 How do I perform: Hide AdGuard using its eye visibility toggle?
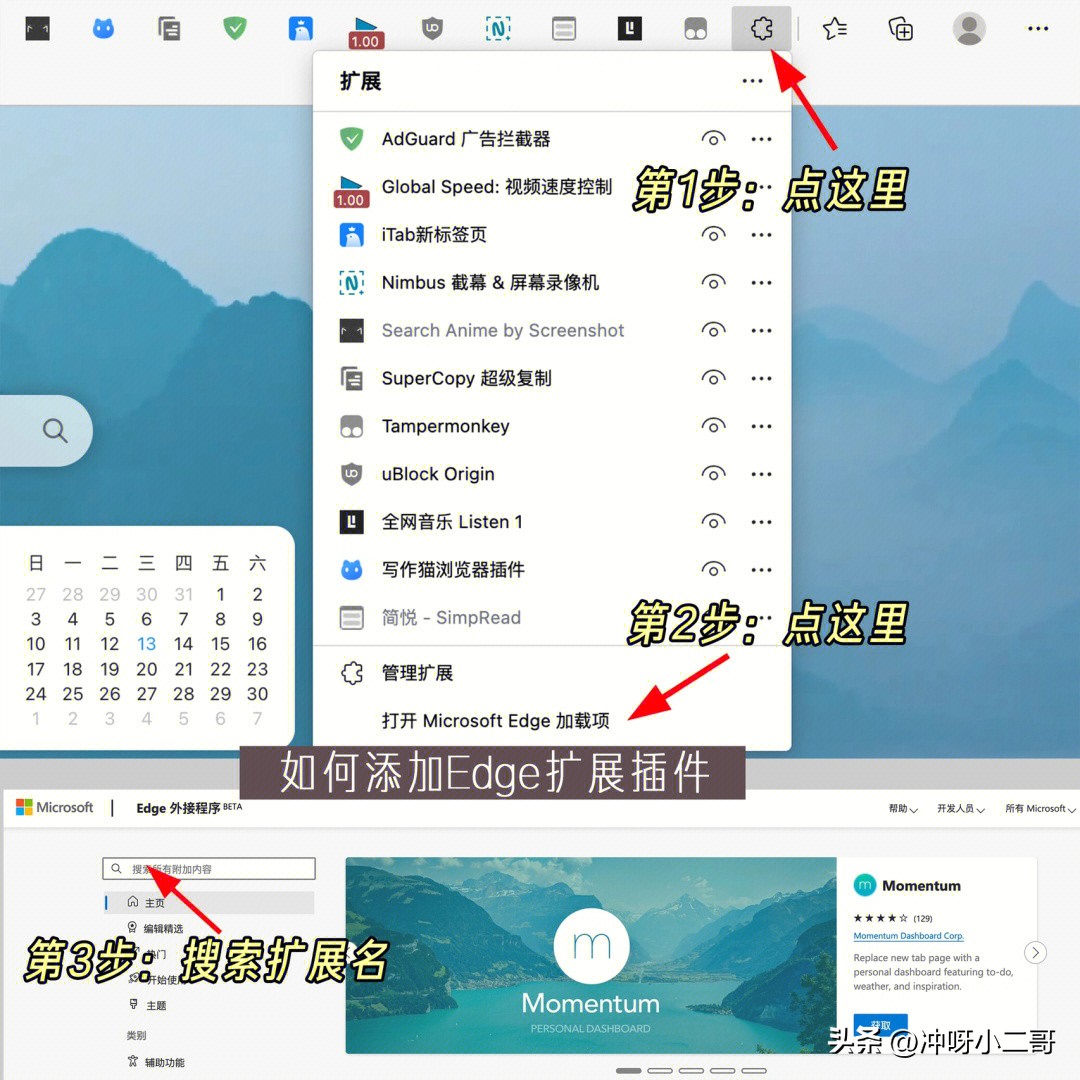point(714,138)
